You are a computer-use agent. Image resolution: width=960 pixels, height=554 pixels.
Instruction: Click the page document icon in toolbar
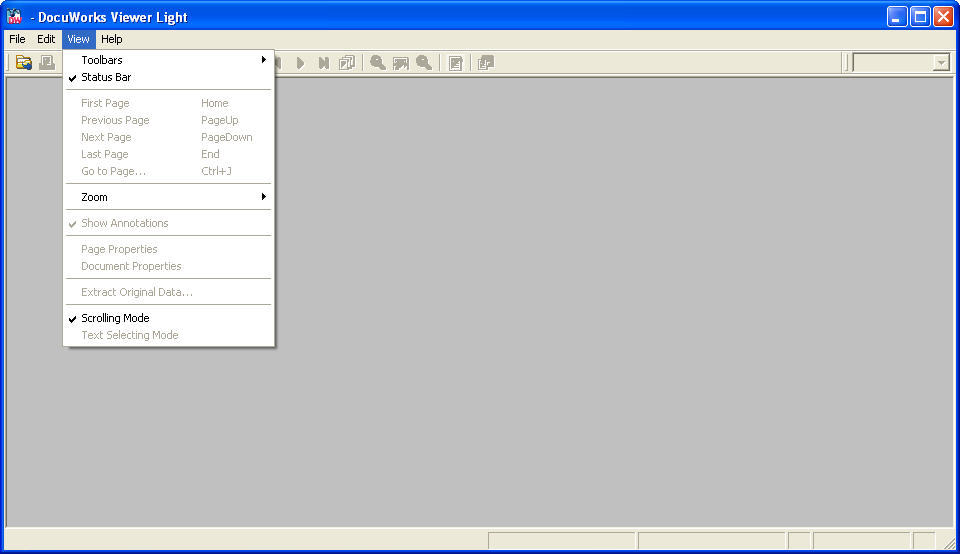tap(456, 62)
